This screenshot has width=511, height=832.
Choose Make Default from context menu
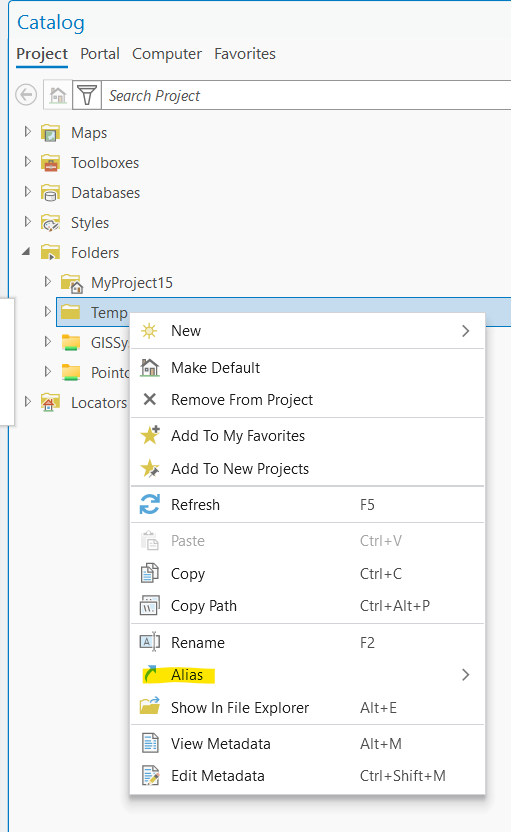308,368
